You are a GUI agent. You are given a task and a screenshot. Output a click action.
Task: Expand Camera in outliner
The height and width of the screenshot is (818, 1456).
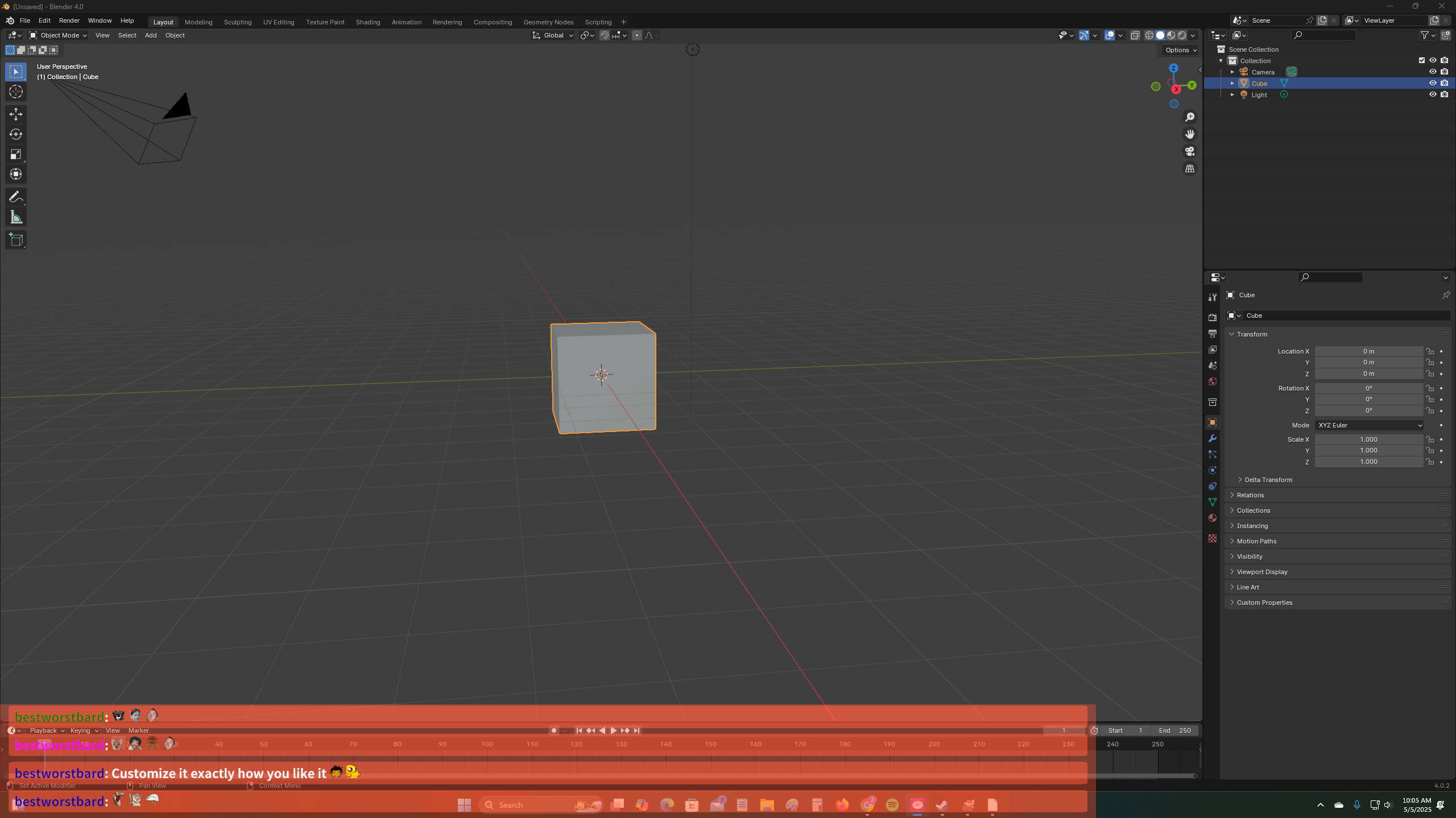pyautogui.click(x=1232, y=72)
